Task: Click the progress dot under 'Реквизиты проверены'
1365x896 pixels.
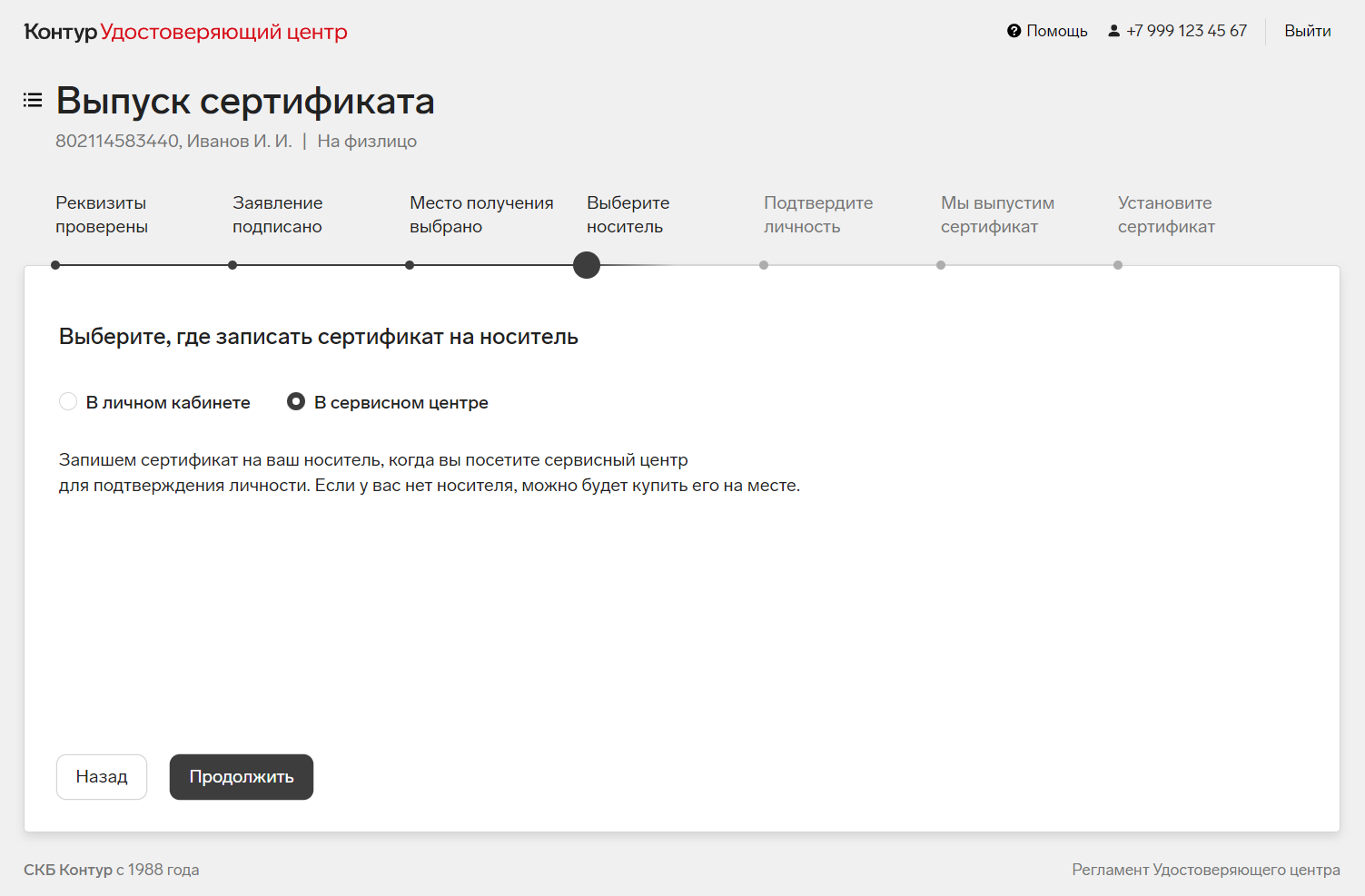Action: [x=55, y=265]
